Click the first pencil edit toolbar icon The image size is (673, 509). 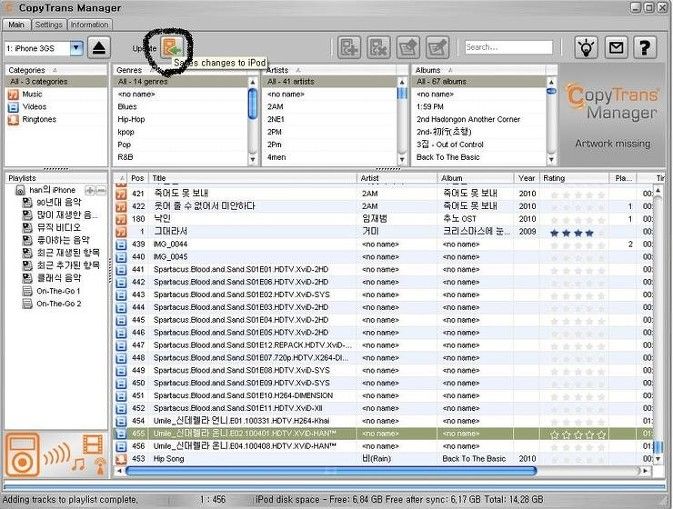pos(408,47)
